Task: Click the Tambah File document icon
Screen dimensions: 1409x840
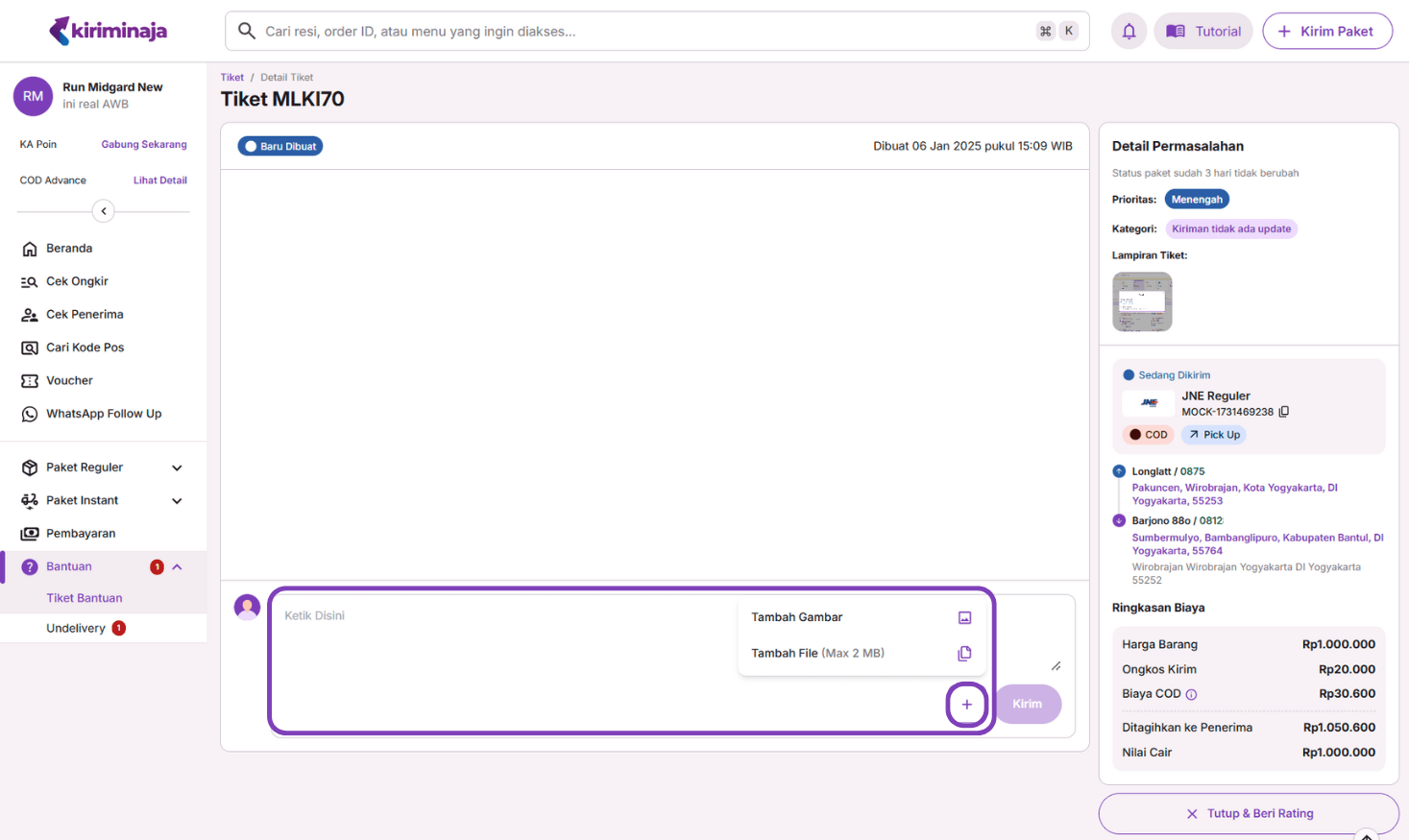Action: (x=964, y=654)
